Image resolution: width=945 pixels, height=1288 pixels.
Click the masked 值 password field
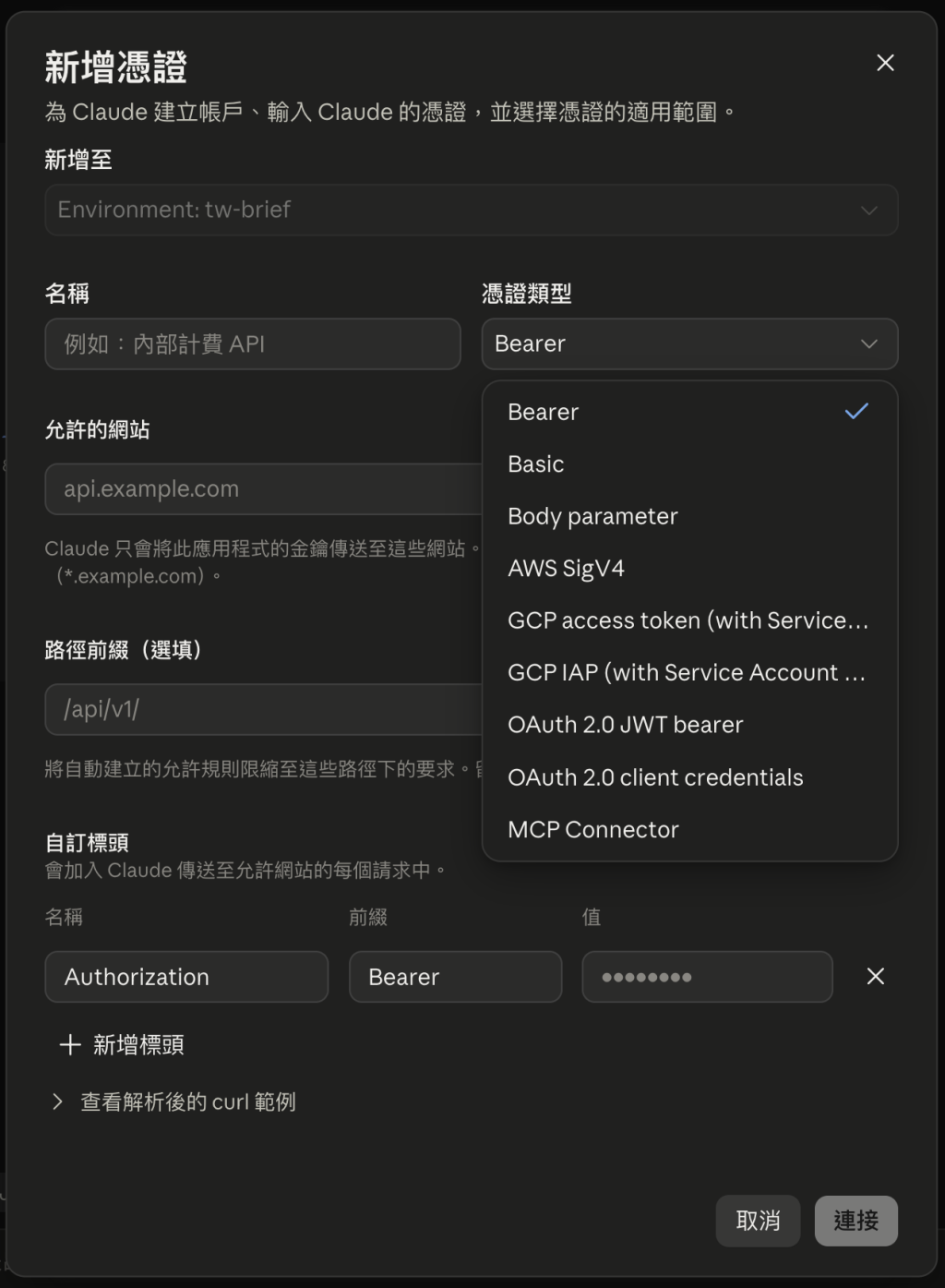pos(707,977)
